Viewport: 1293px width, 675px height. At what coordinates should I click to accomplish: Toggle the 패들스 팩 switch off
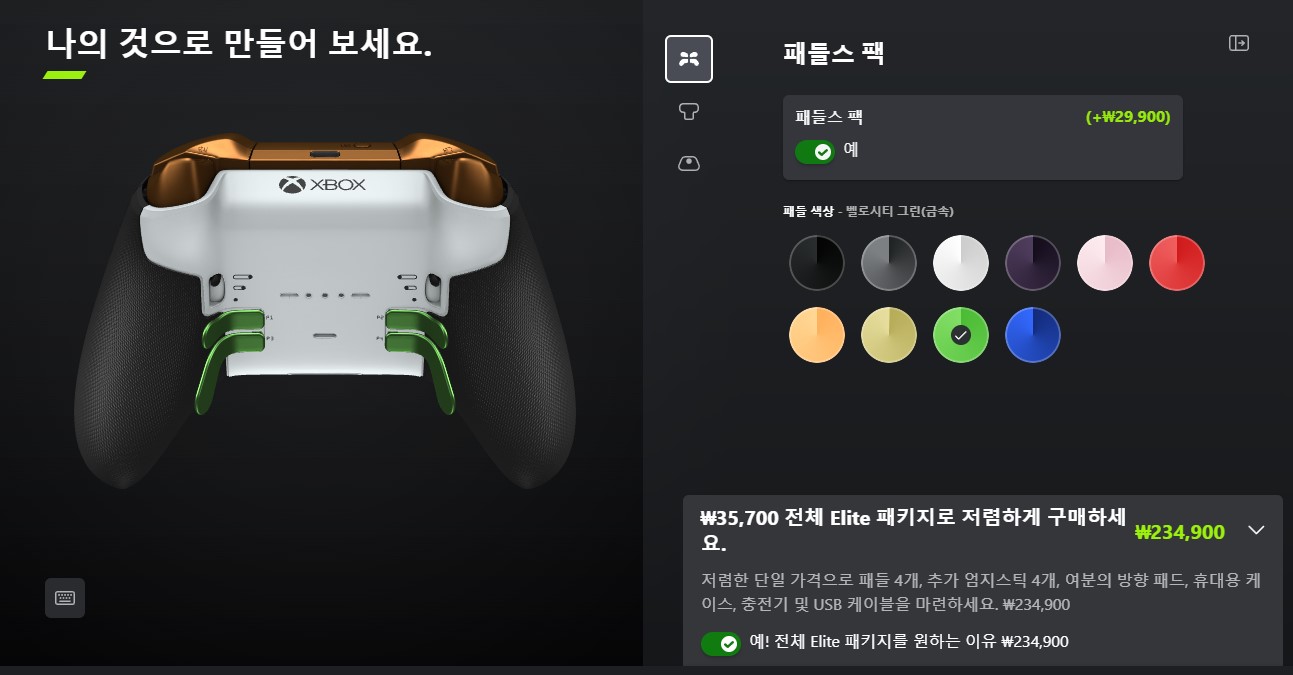tap(815, 152)
